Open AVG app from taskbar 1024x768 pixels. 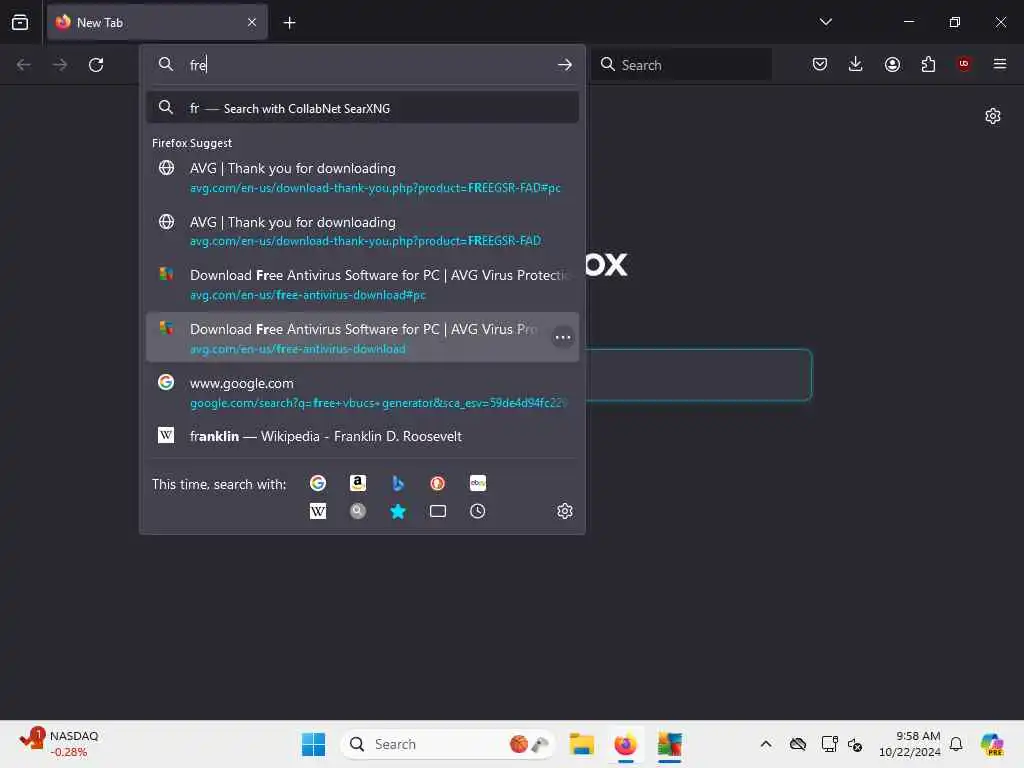(669, 744)
